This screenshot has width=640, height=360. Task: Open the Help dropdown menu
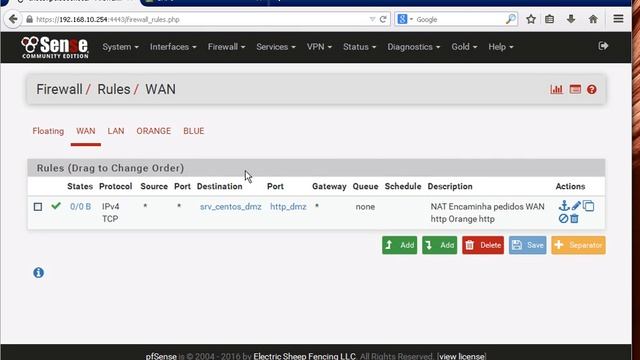coord(501,47)
